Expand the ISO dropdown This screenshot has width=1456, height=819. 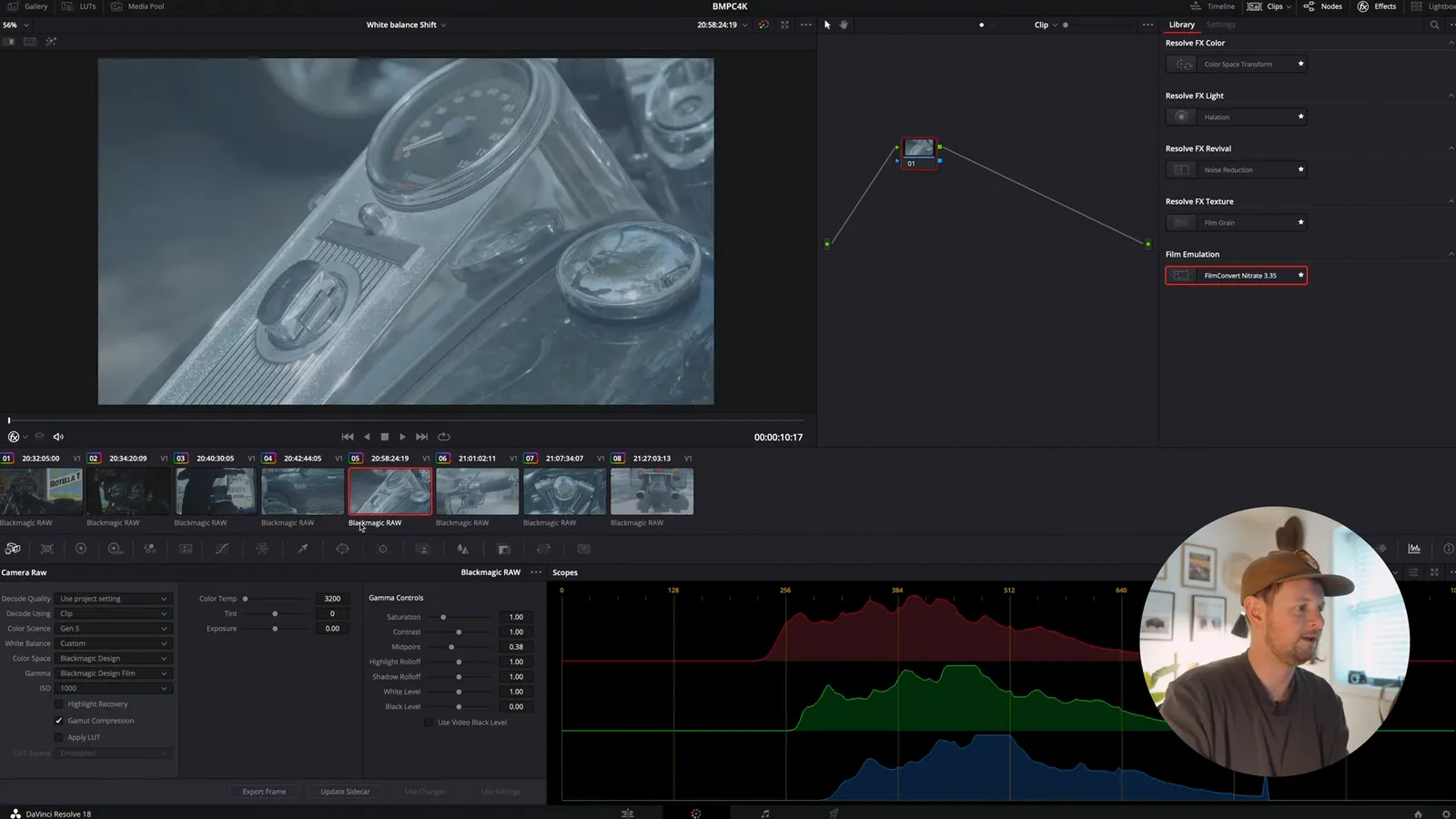point(114,689)
